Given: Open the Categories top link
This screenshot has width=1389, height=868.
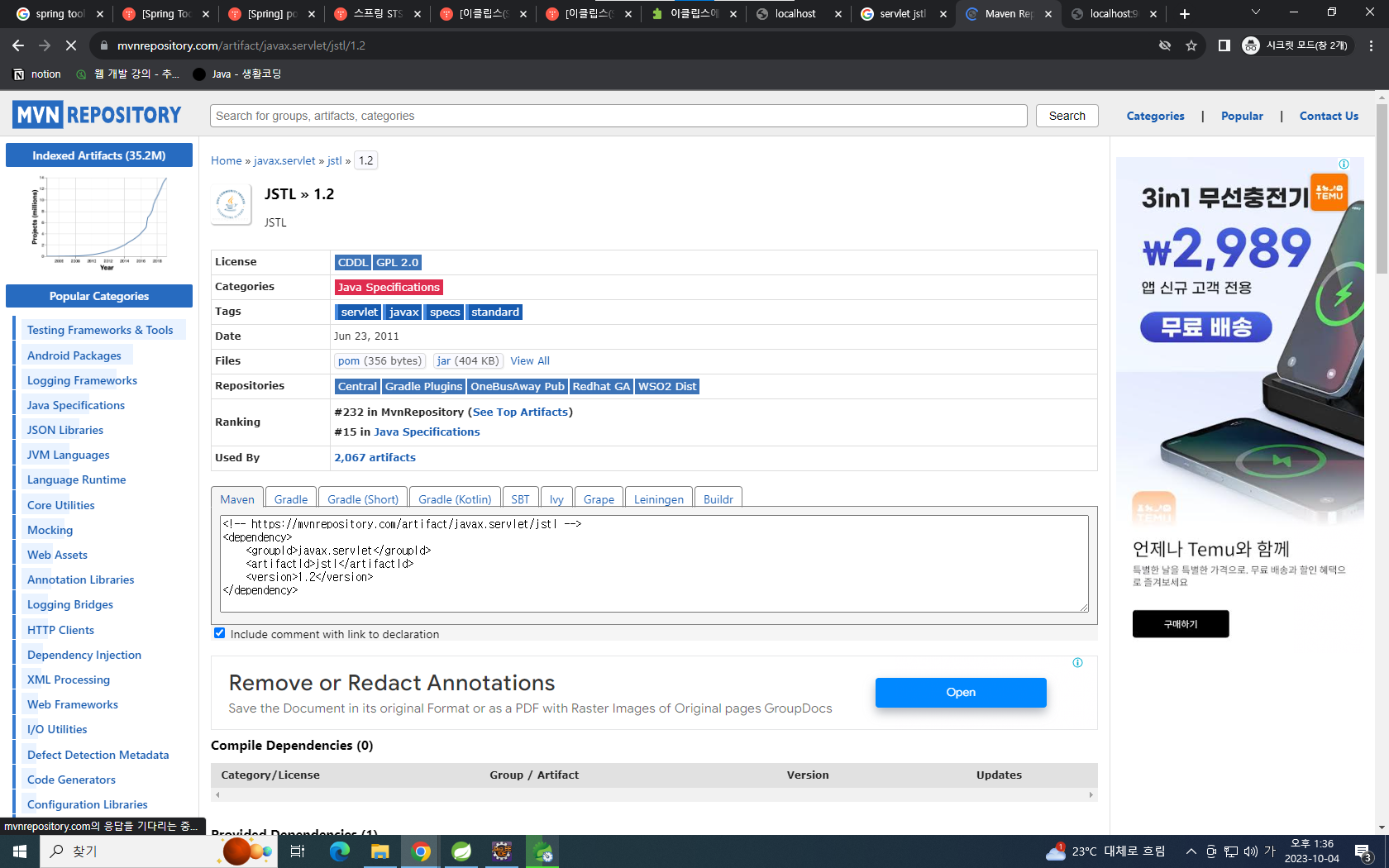Looking at the screenshot, I should pyautogui.click(x=1155, y=116).
